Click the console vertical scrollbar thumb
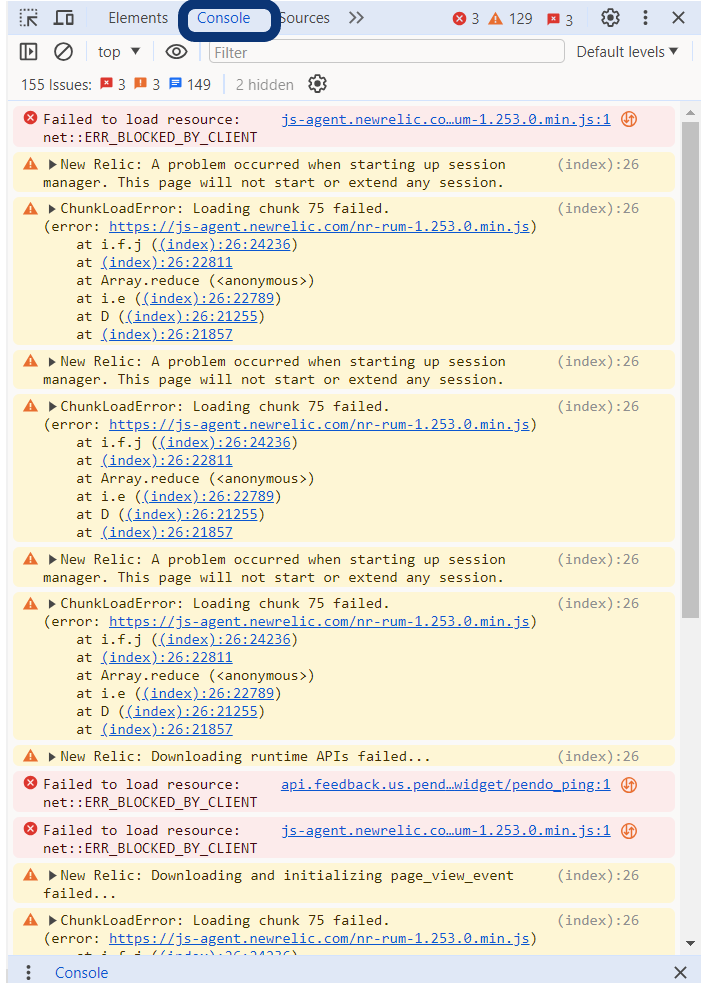The image size is (701, 983). click(x=690, y=370)
